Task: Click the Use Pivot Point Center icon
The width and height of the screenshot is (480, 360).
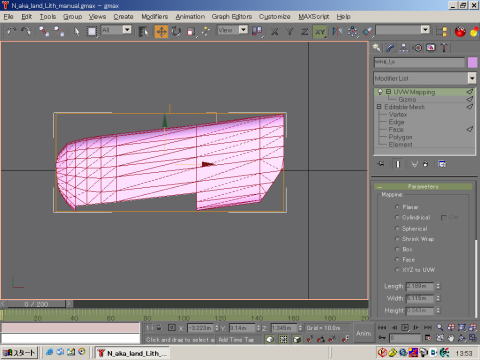Action: tap(257, 31)
